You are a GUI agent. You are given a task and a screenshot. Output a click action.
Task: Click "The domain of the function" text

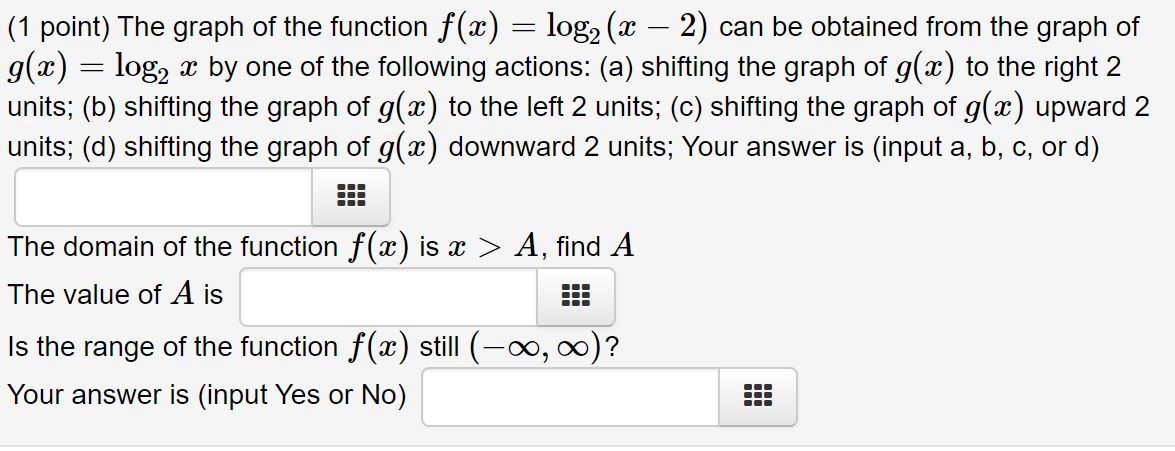(x=173, y=246)
